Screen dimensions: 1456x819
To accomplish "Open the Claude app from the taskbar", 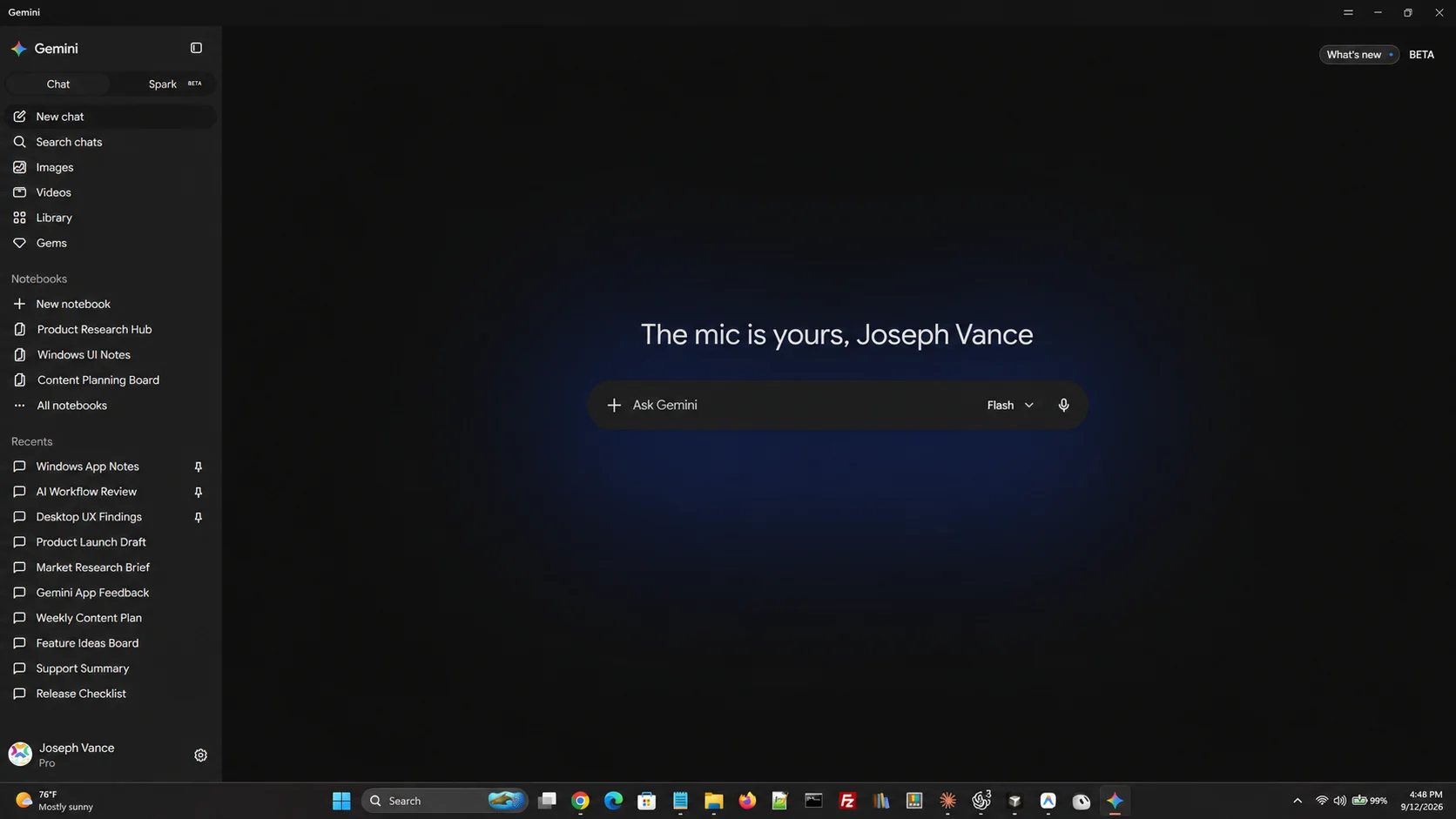I will tap(947, 801).
